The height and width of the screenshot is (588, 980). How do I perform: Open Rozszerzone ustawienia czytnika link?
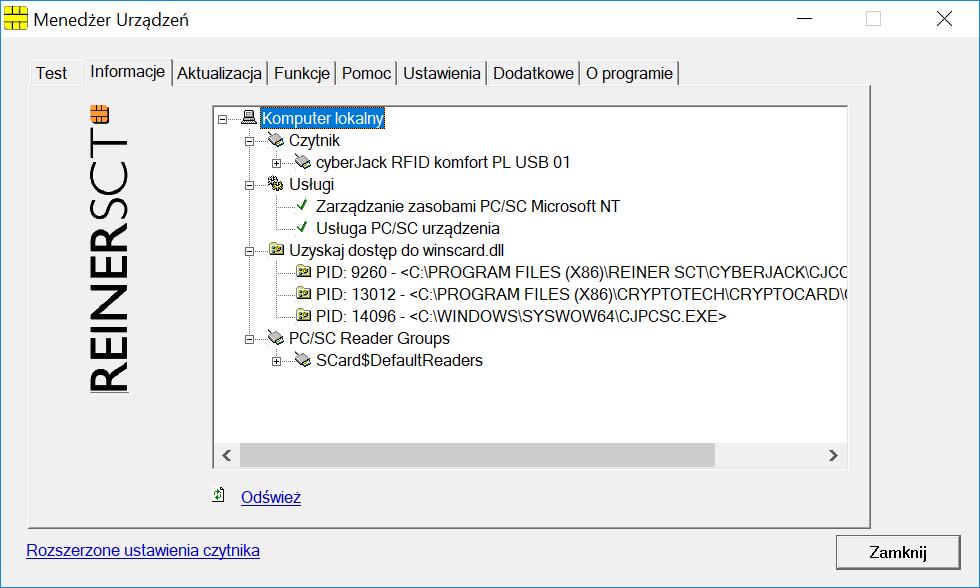click(x=143, y=551)
